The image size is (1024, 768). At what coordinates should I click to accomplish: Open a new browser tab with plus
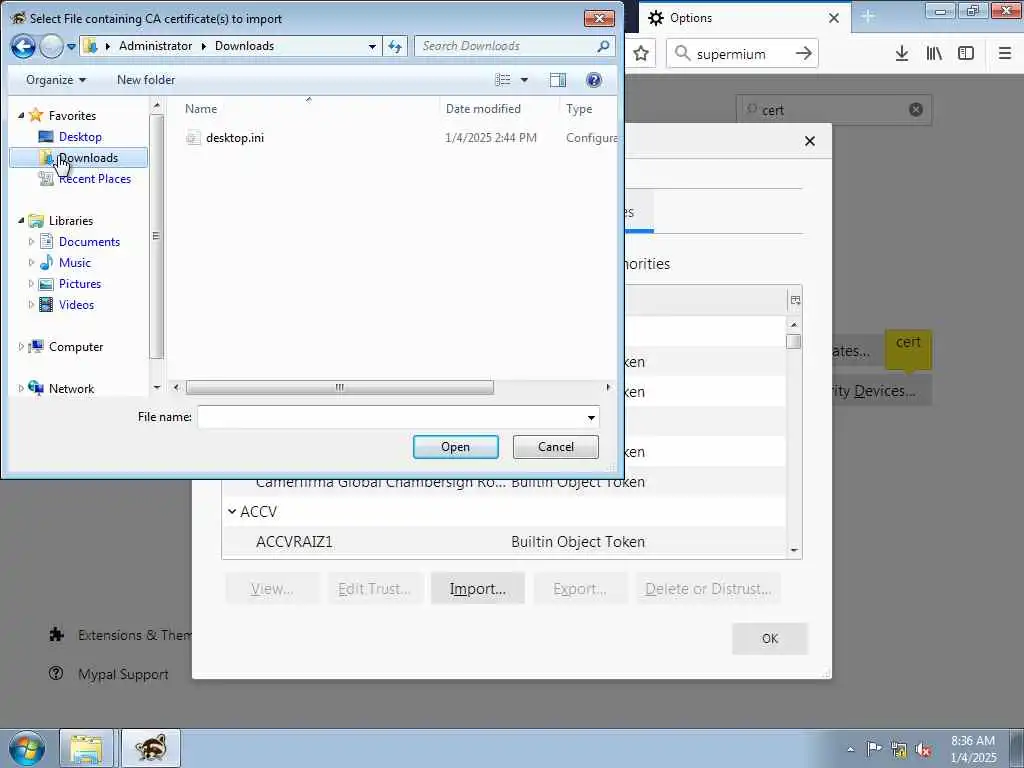pyautogui.click(x=868, y=16)
